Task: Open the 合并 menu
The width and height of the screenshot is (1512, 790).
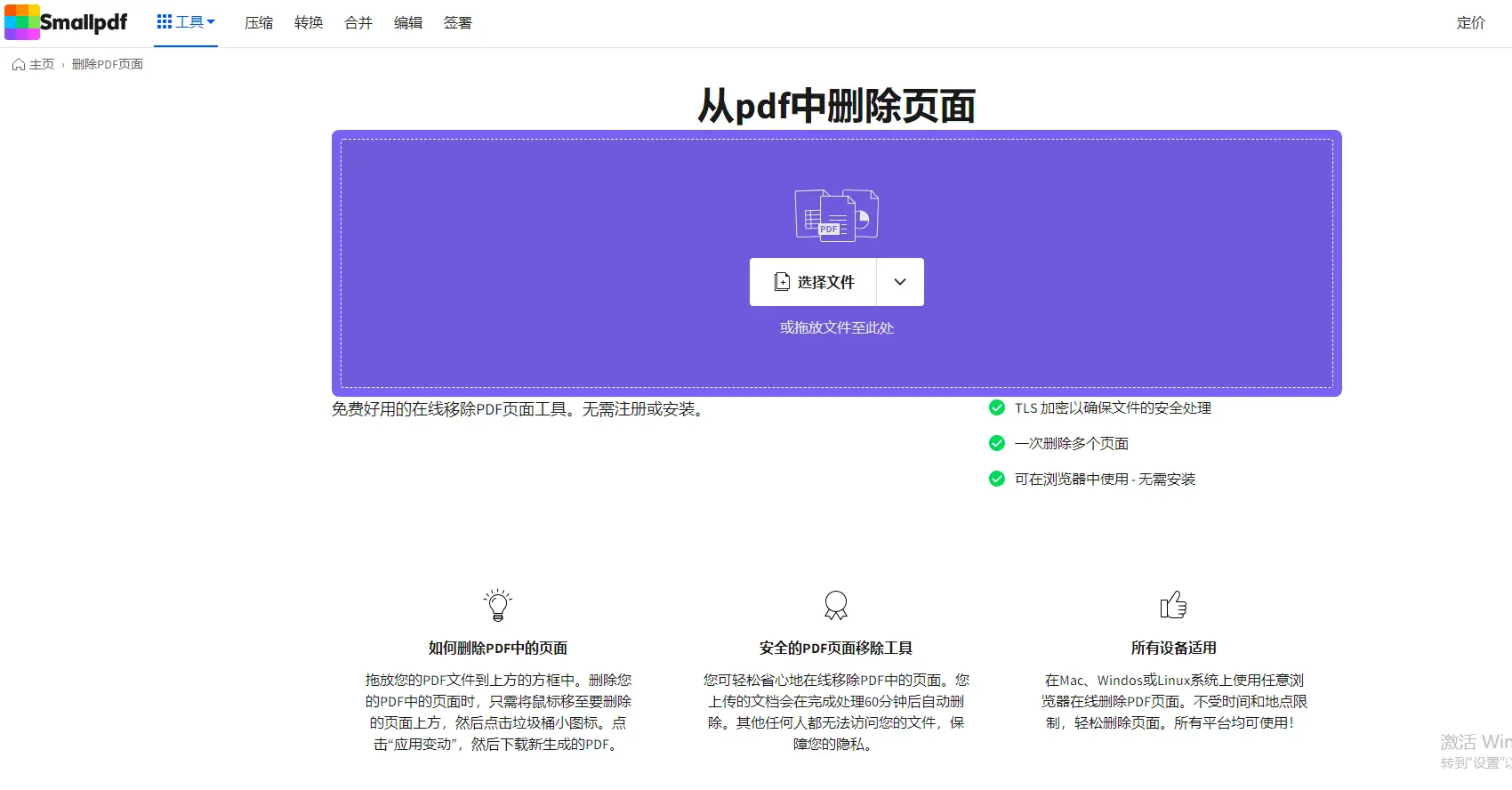Action: point(358,23)
